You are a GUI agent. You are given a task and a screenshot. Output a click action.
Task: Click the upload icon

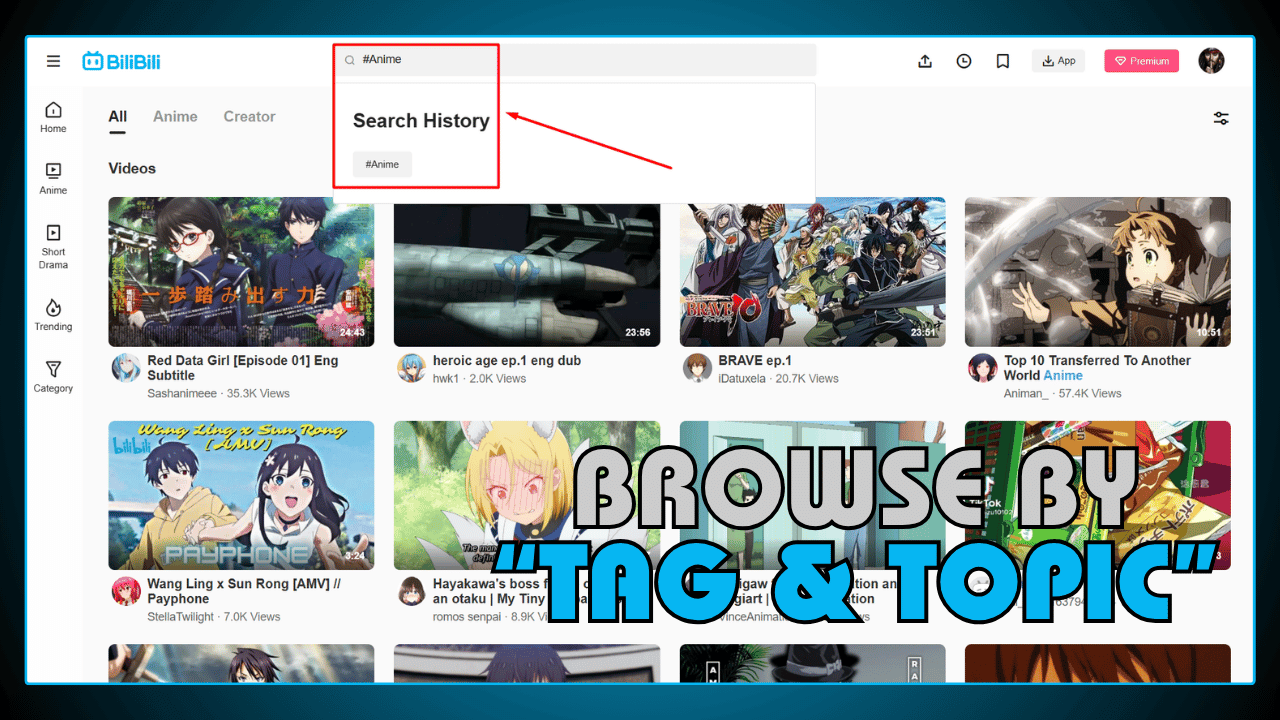tap(925, 61)
